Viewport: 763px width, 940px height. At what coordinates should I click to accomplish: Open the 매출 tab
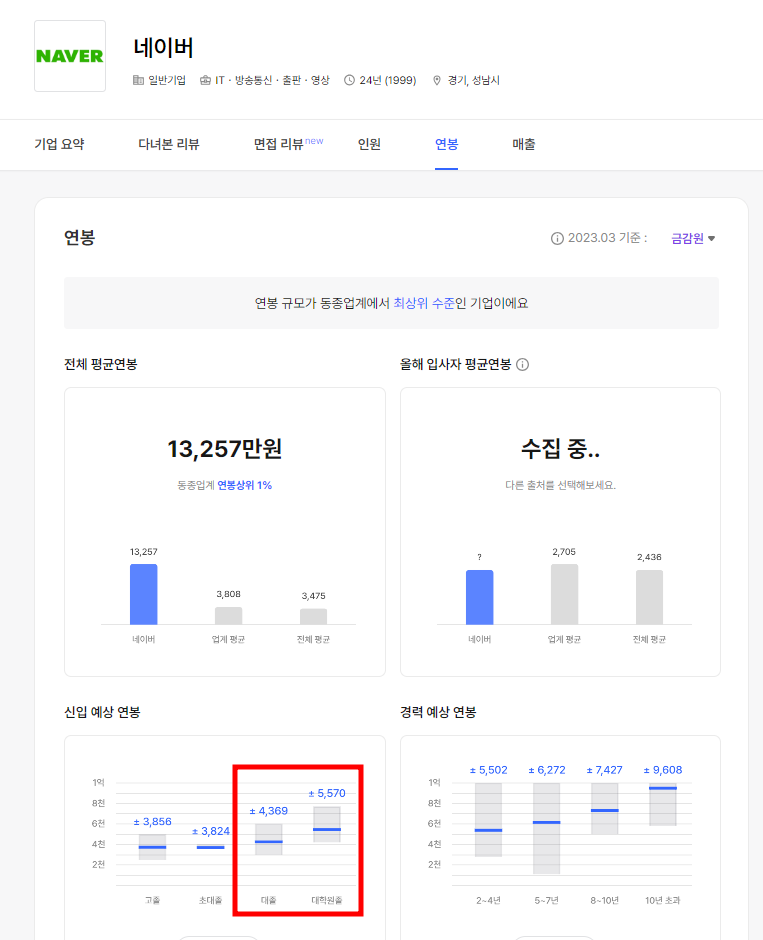pos(524,144)
